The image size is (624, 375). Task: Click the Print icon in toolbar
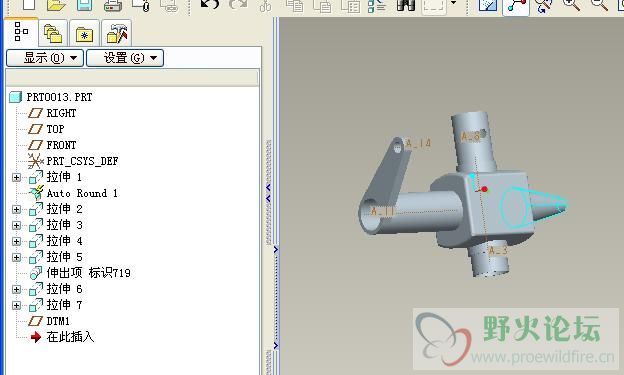point(113,5)
